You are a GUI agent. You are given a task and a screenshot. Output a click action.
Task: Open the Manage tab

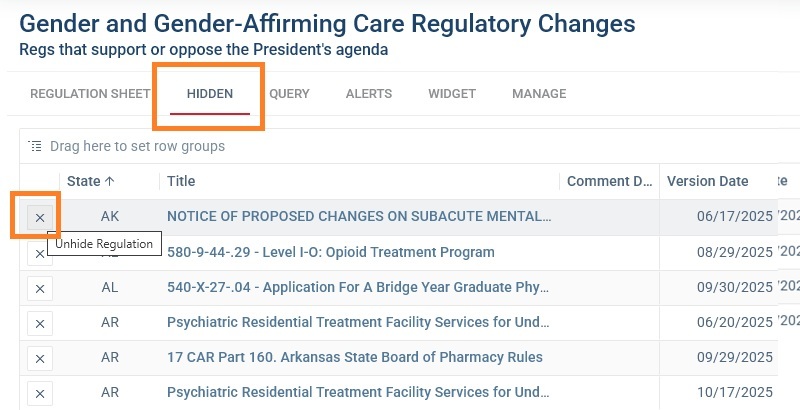point(539,94)
